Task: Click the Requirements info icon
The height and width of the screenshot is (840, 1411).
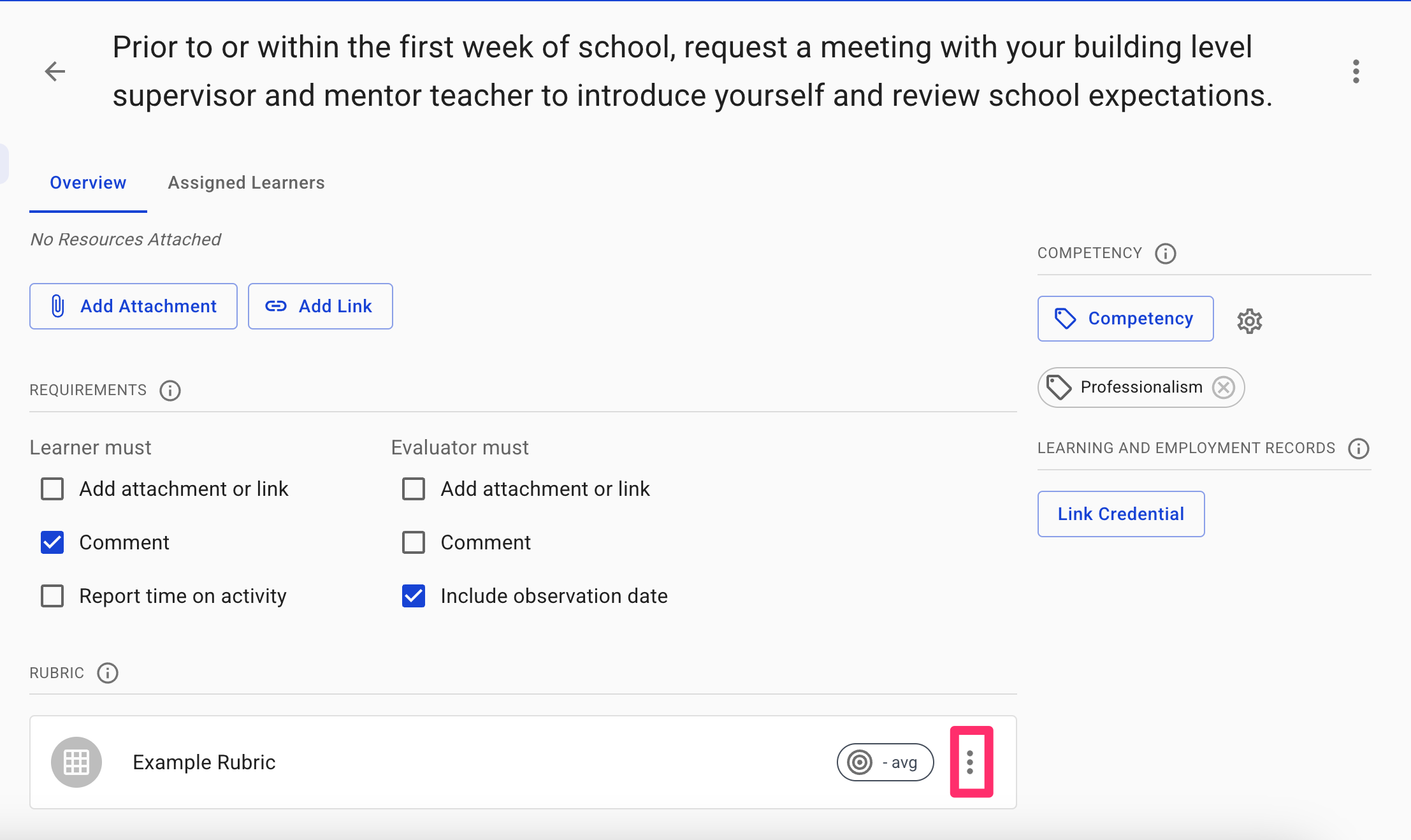Action: pos(170,391)
